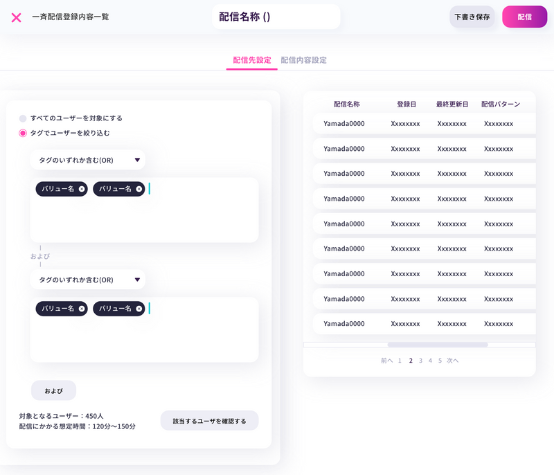Remove second バリュー名 tag in lower tag box
This screenshot has height=475, width=554.
(139, 309)
